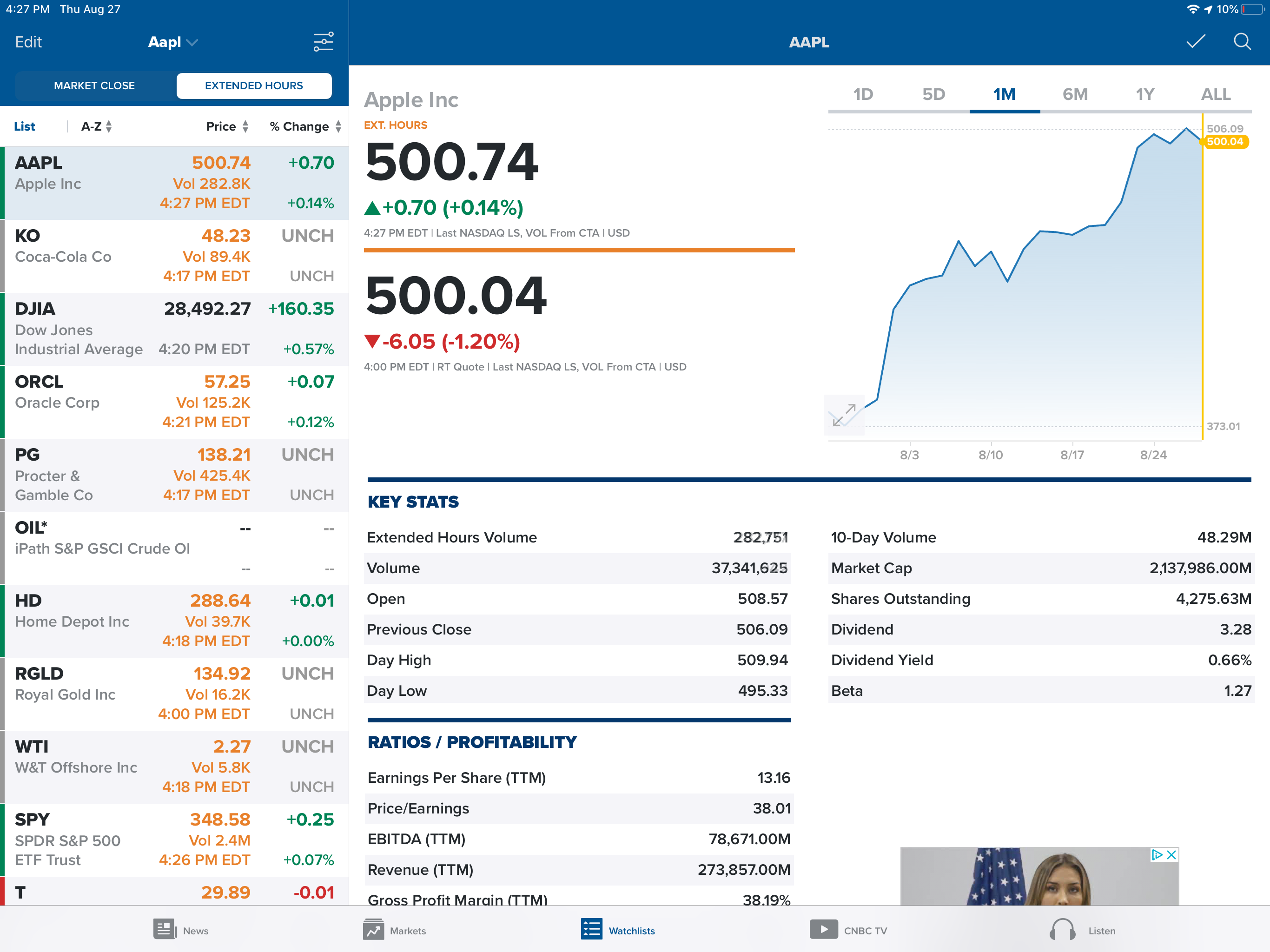
Task: Tap the checkmark icon in header
Action: tap(1195, 42)
